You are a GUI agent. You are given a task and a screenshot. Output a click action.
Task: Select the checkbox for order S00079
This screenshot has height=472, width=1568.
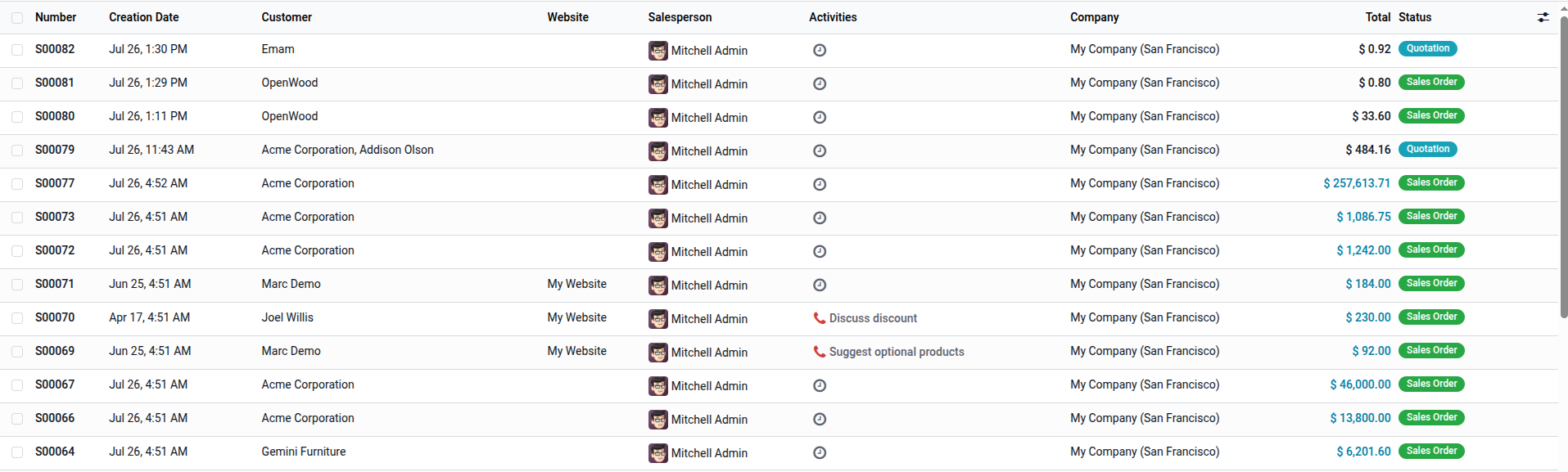point(17,151)
